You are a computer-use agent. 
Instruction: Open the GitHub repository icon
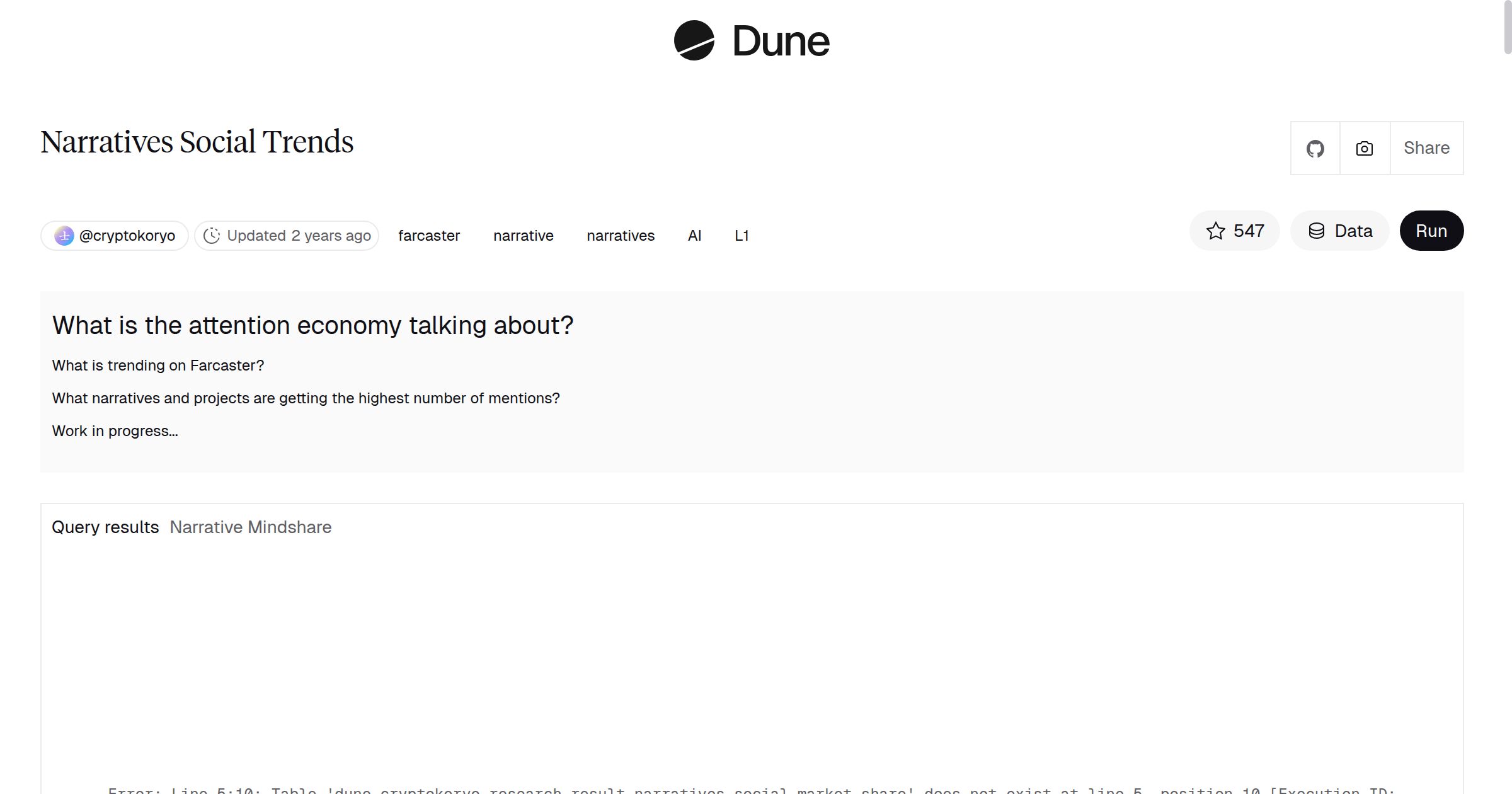(1315, 148)
